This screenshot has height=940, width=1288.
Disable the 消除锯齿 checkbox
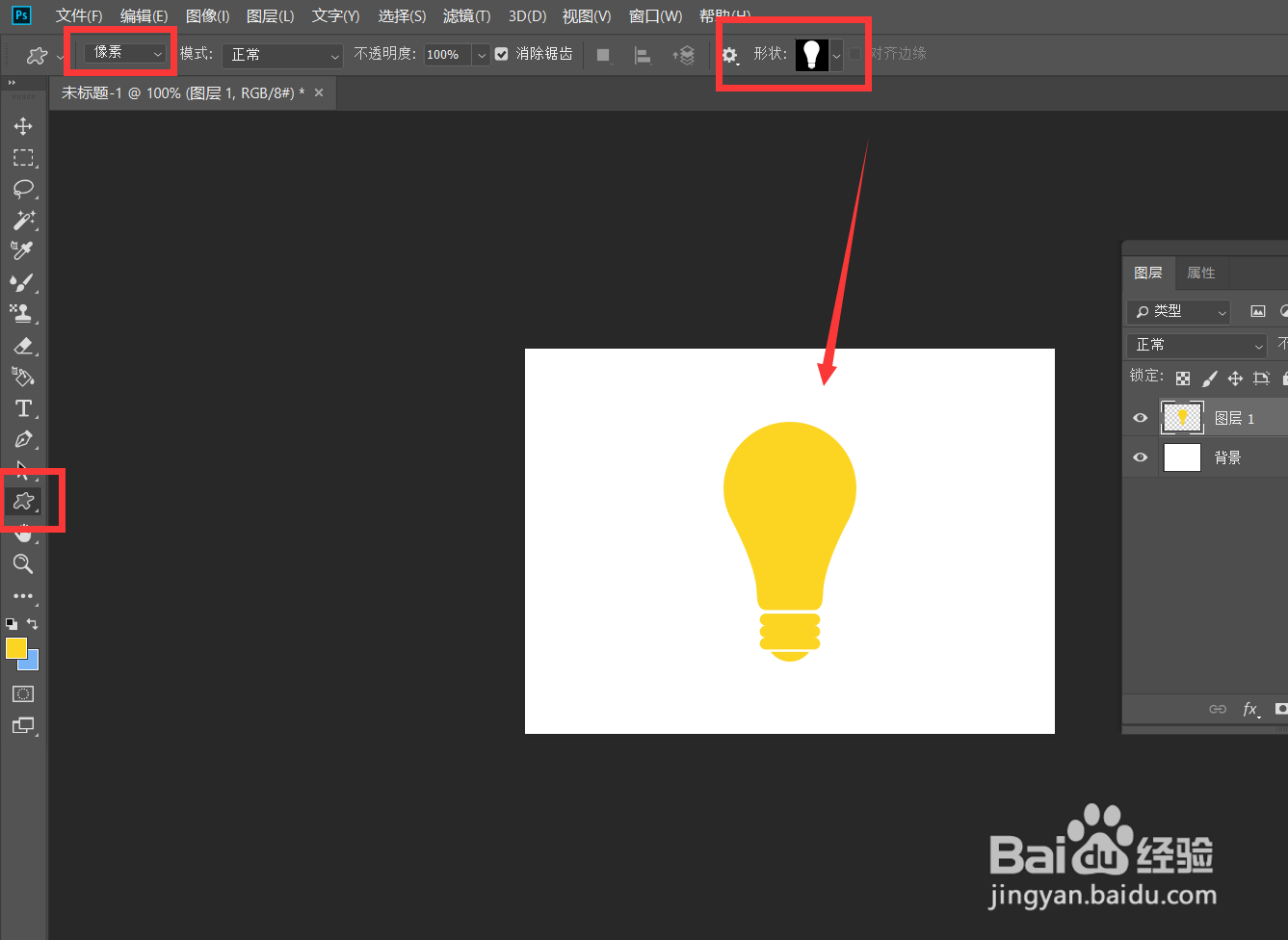[501, 54]
